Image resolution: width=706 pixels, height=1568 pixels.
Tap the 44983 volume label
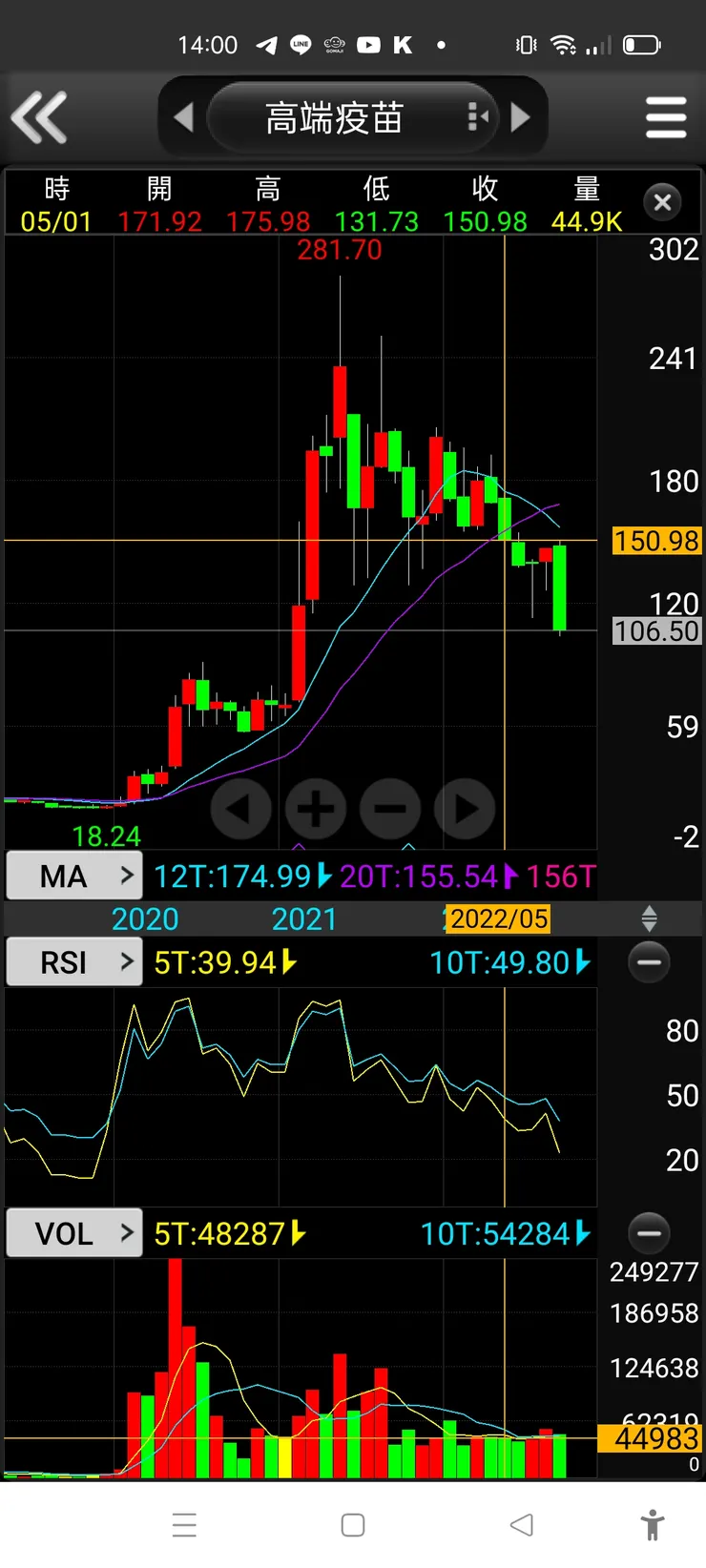tap(650, 1438)
